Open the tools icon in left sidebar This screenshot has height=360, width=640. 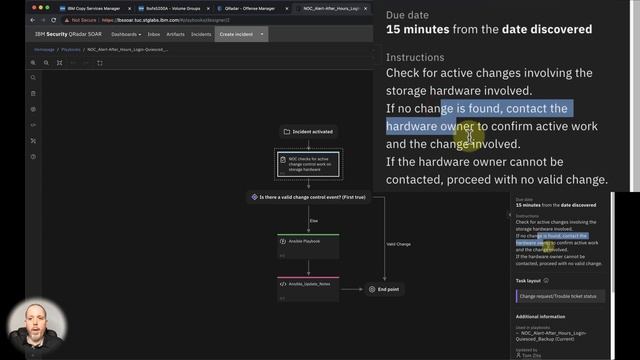pyautogui.click(x=33, y=141)
